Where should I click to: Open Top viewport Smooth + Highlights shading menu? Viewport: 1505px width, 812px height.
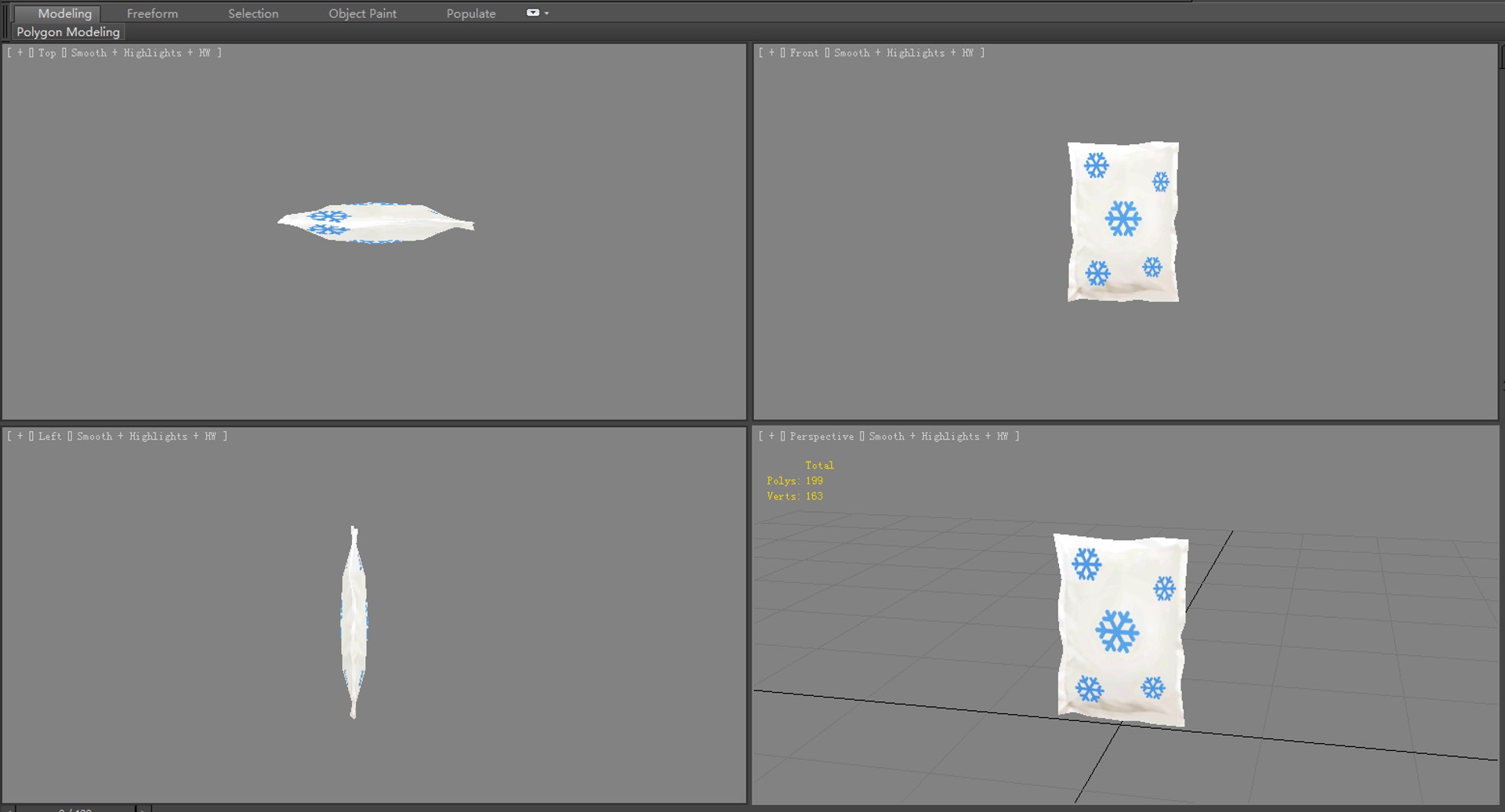tap(141, 53)
